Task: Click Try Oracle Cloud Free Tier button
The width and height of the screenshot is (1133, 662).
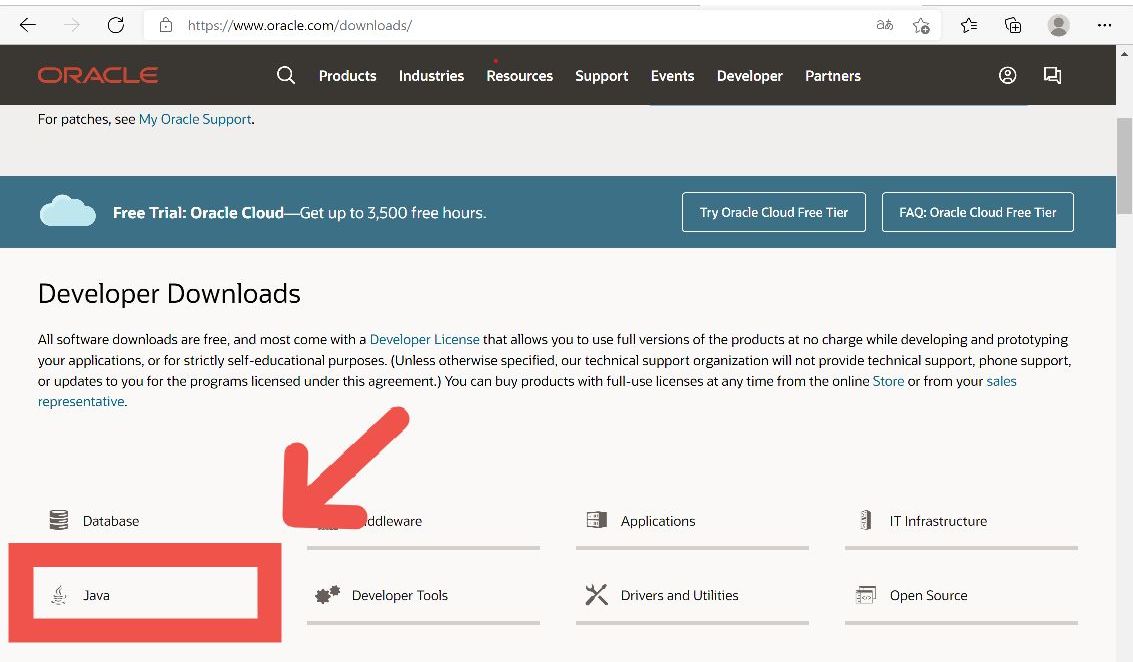Action: [x=774, y=212]
